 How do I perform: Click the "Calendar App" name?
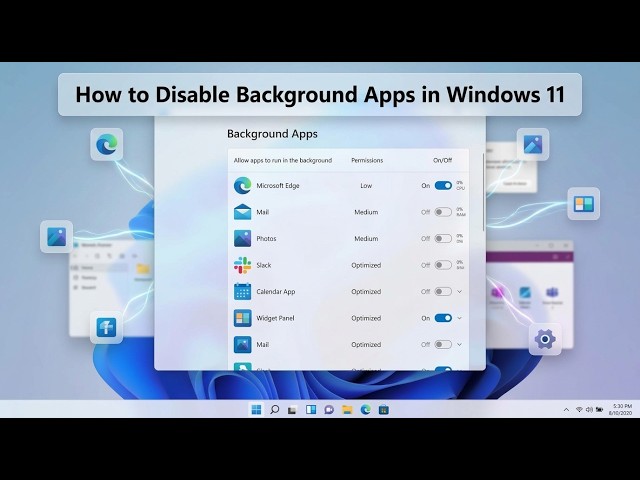coord(276,292)
